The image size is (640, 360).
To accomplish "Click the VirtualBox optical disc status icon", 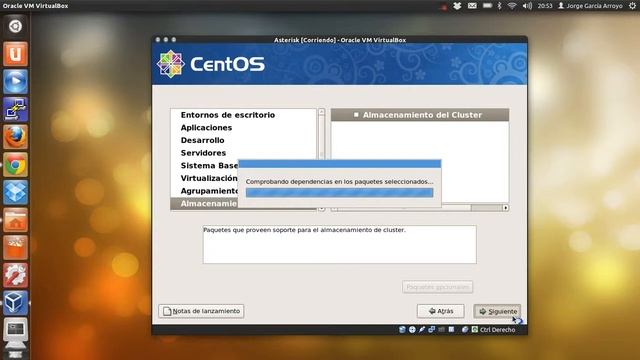I will pyautogui.click(x=412, y=329).
